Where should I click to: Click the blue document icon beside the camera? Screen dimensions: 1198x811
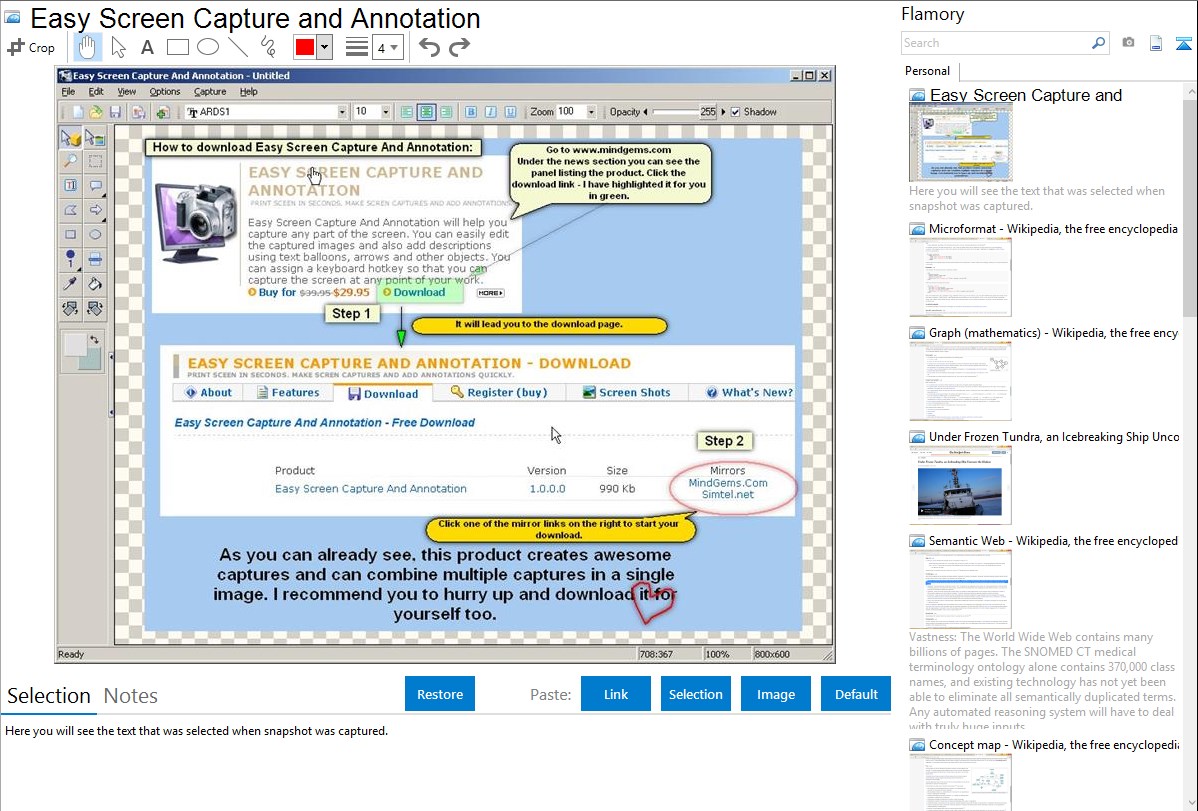1156,43
